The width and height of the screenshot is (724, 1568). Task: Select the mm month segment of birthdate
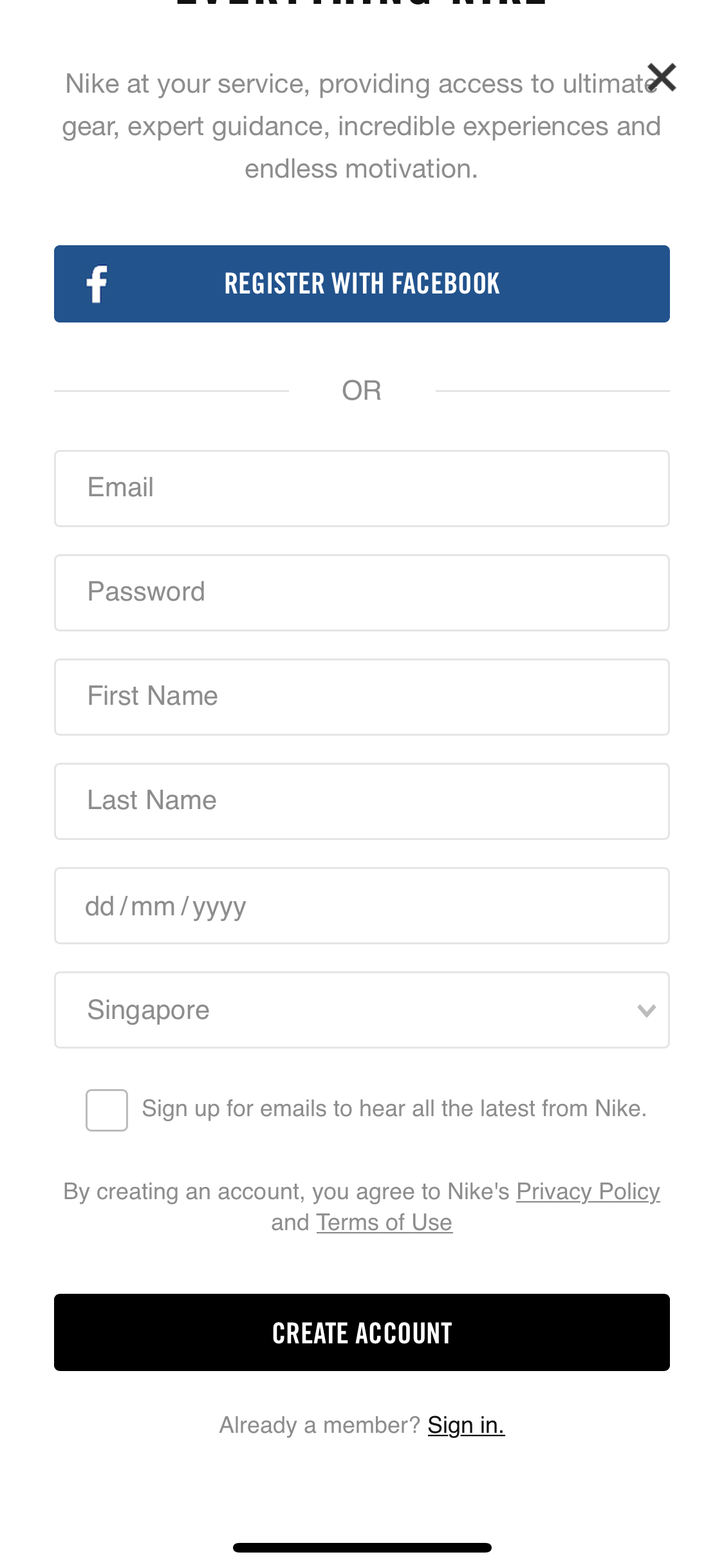click(153, 906)
